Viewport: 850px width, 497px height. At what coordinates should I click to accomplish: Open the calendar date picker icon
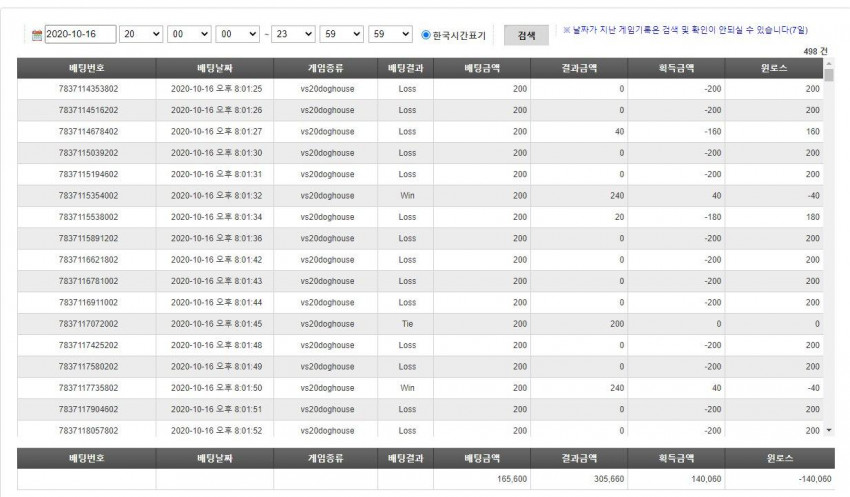37,35
